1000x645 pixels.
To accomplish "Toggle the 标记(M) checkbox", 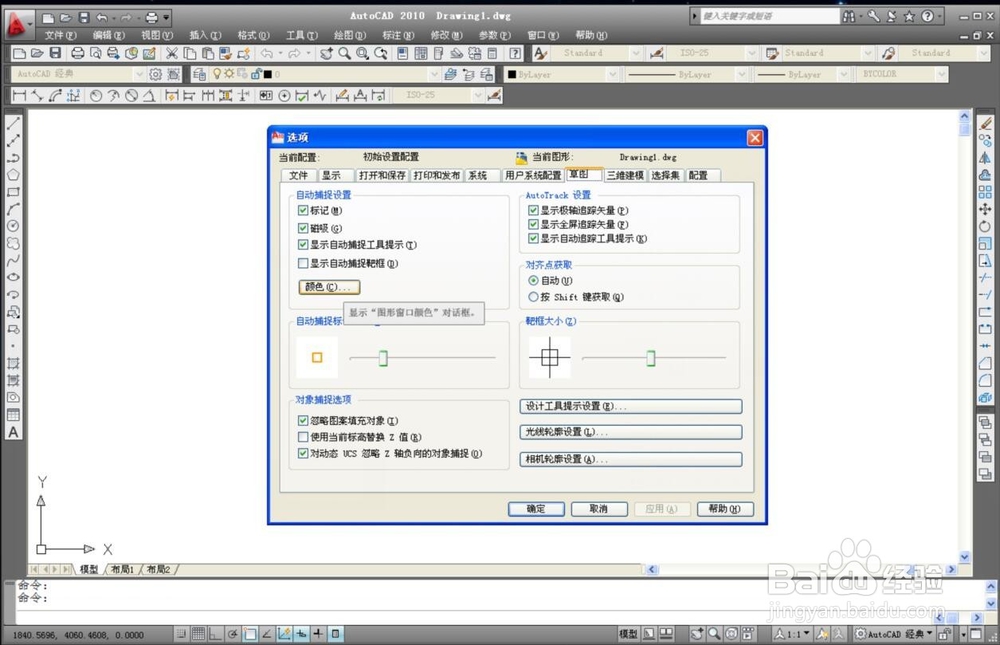I will pos(304,211).
